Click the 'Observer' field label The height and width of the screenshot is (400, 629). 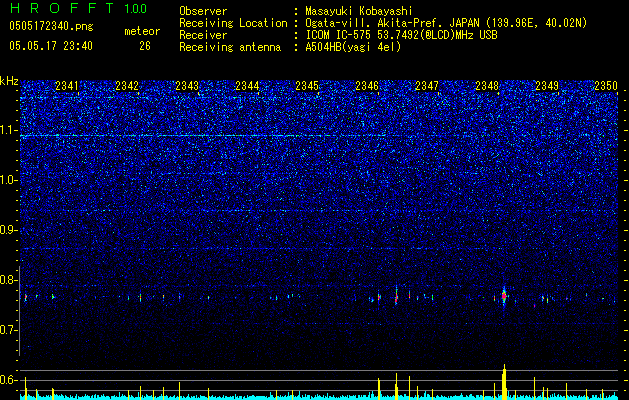coord(203,11)
